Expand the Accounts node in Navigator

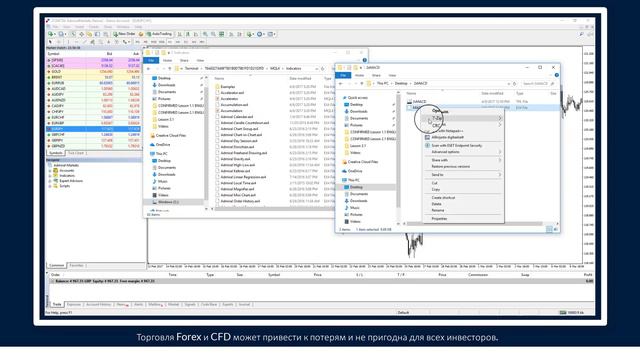tap(50, 171)
